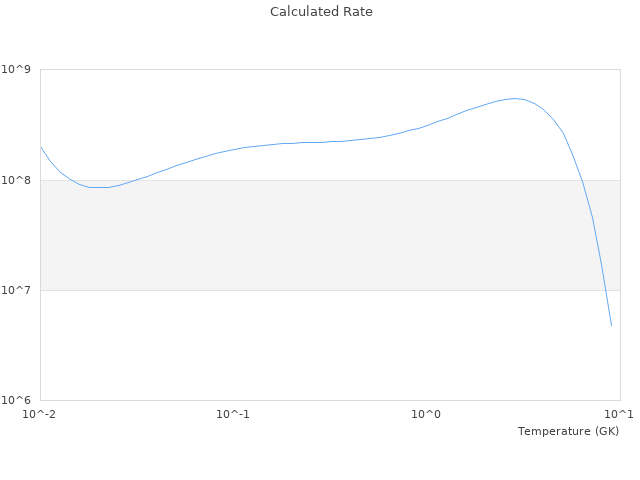Click the white plot area below the gray band
The image size is (640, 480).
[x=330, y=345]
